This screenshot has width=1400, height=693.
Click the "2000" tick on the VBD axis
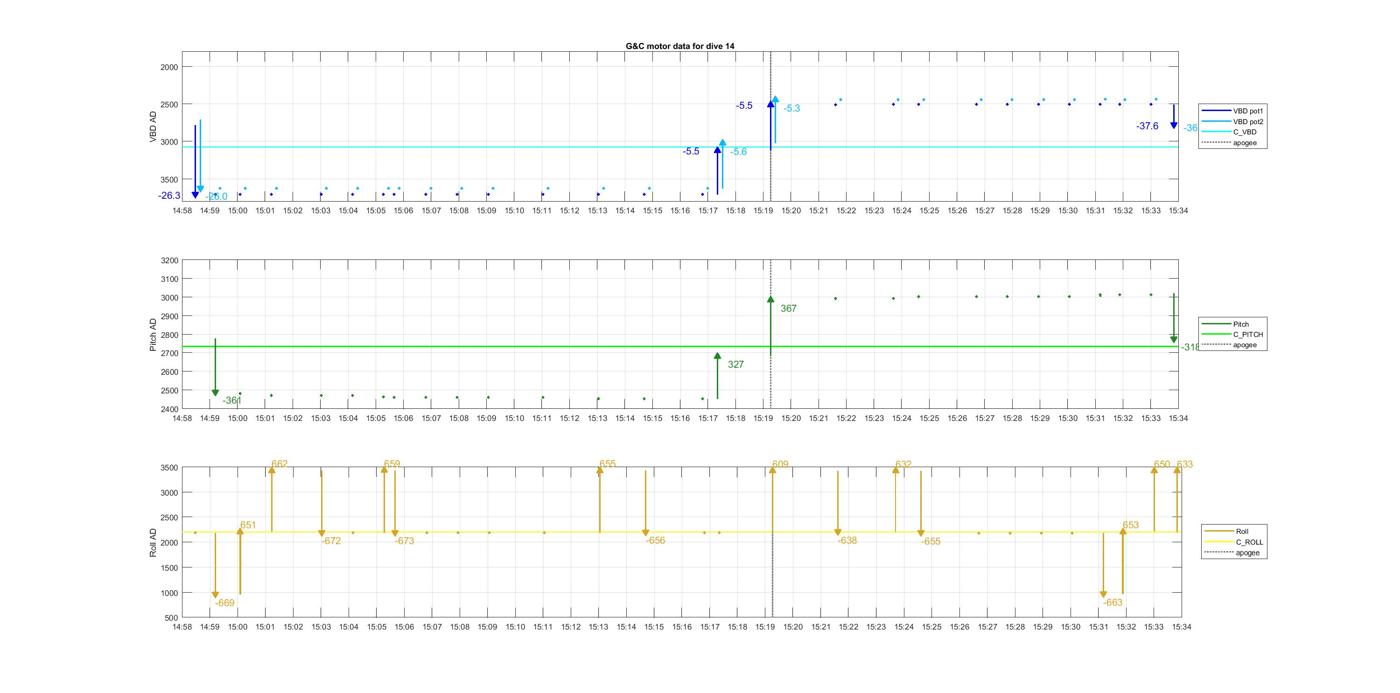pyautogui.click(x=169, y=67)
